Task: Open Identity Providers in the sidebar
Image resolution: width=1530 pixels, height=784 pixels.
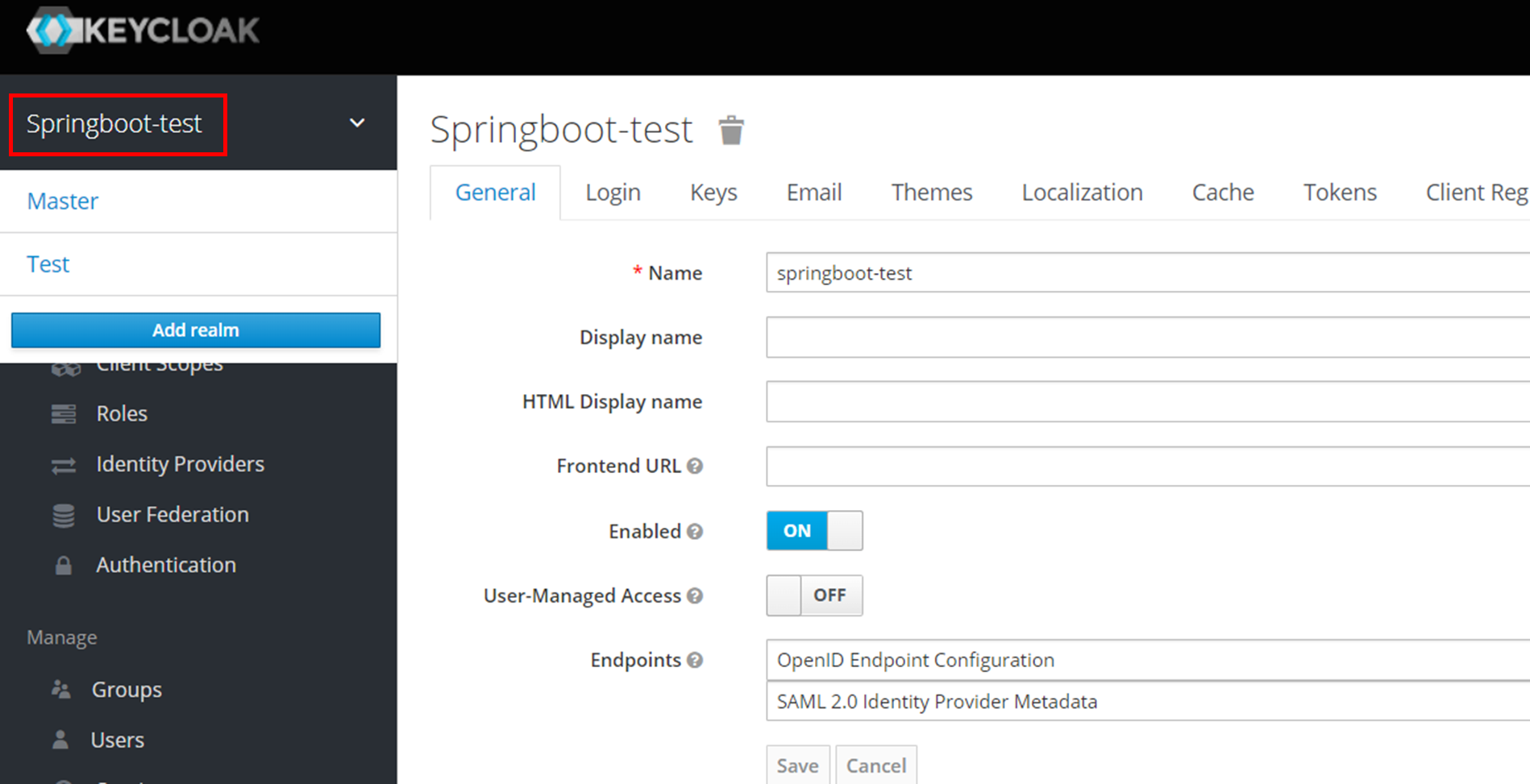Action: 180,464
